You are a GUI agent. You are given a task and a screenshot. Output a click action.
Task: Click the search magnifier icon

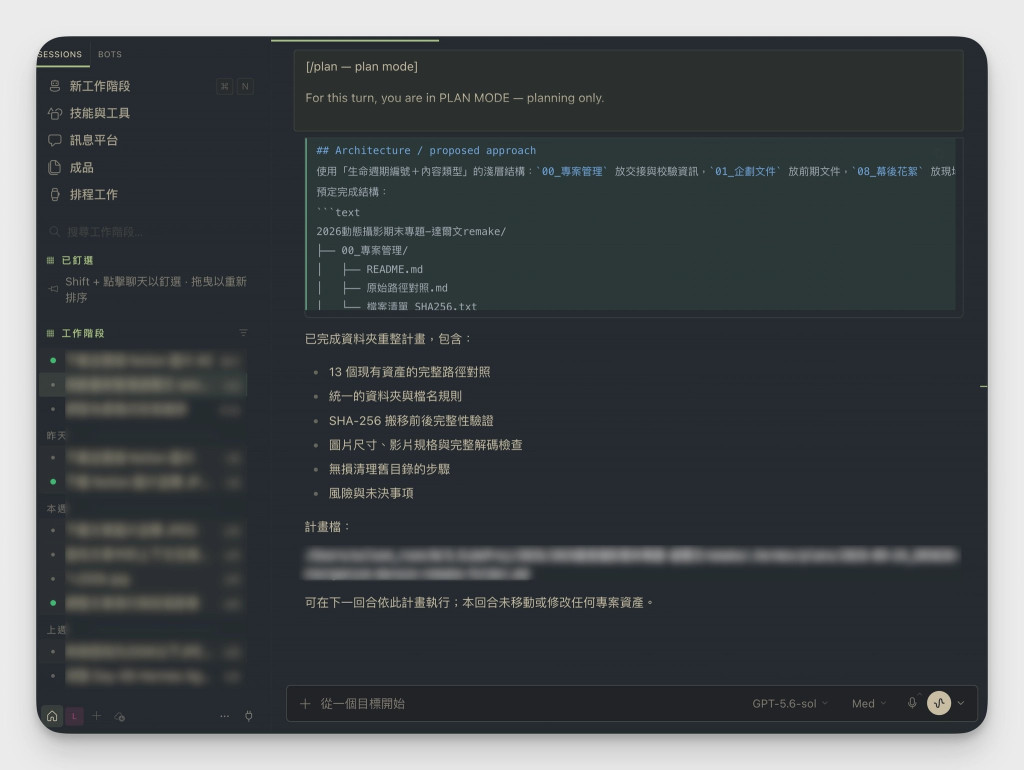[x=55, y=232]
